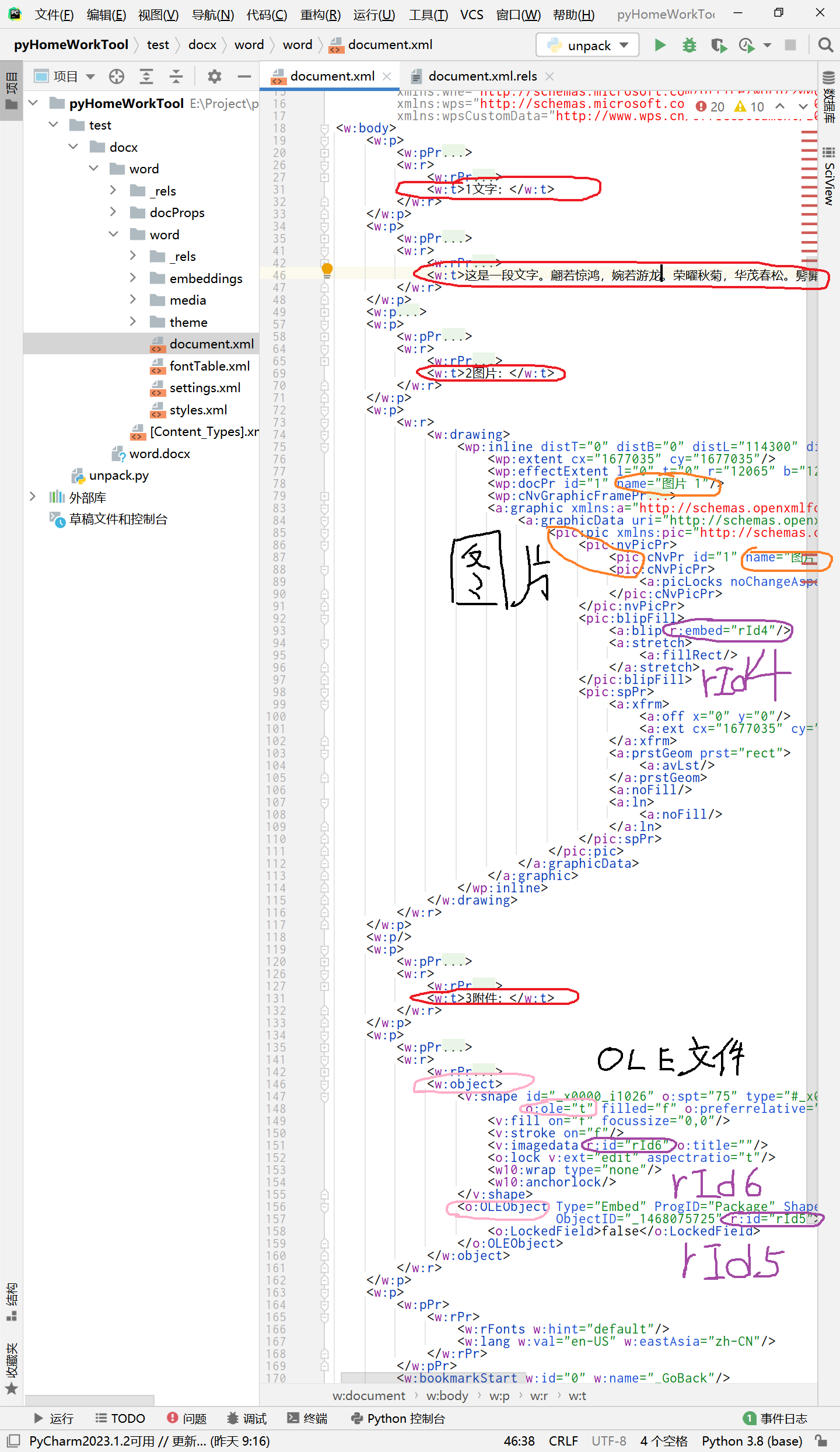
Task: Click the intention bulb on line 46
Action: [327, 270]
